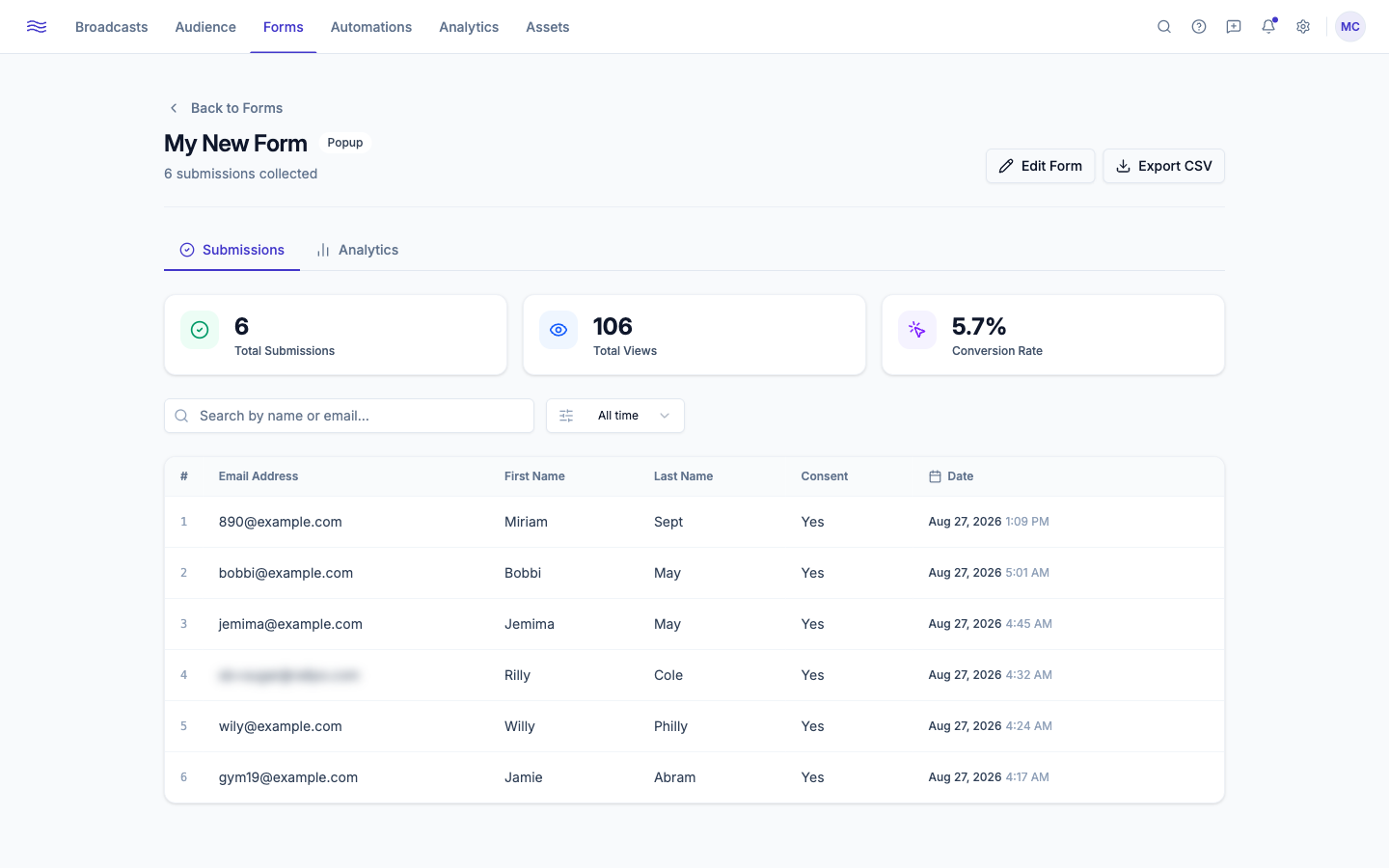Select email jemima@example.com
This screenshot has width=1389, height=868.
point(290,624)
